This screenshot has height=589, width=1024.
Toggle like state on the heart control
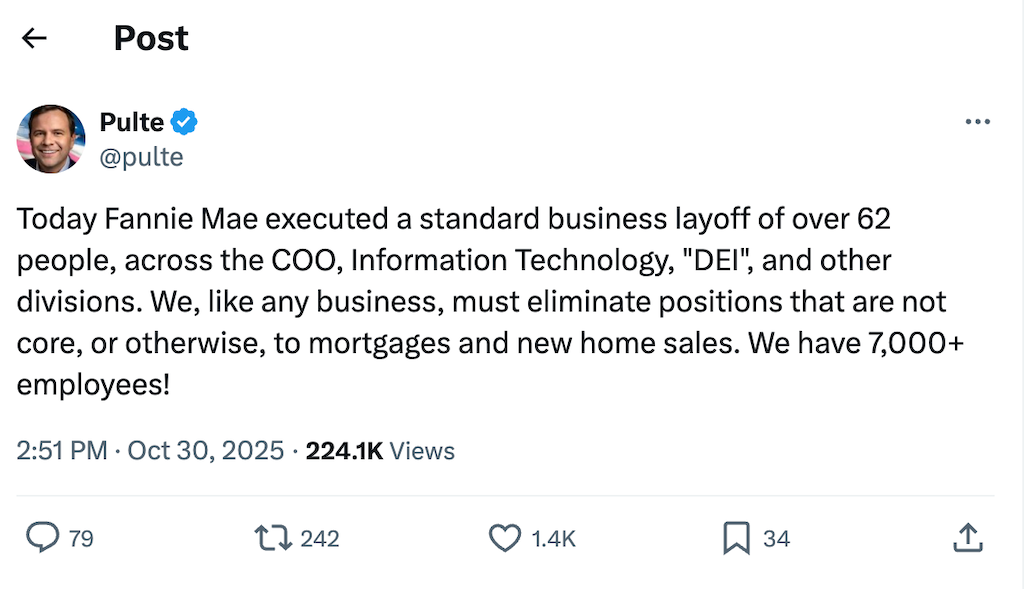(505, 538)
